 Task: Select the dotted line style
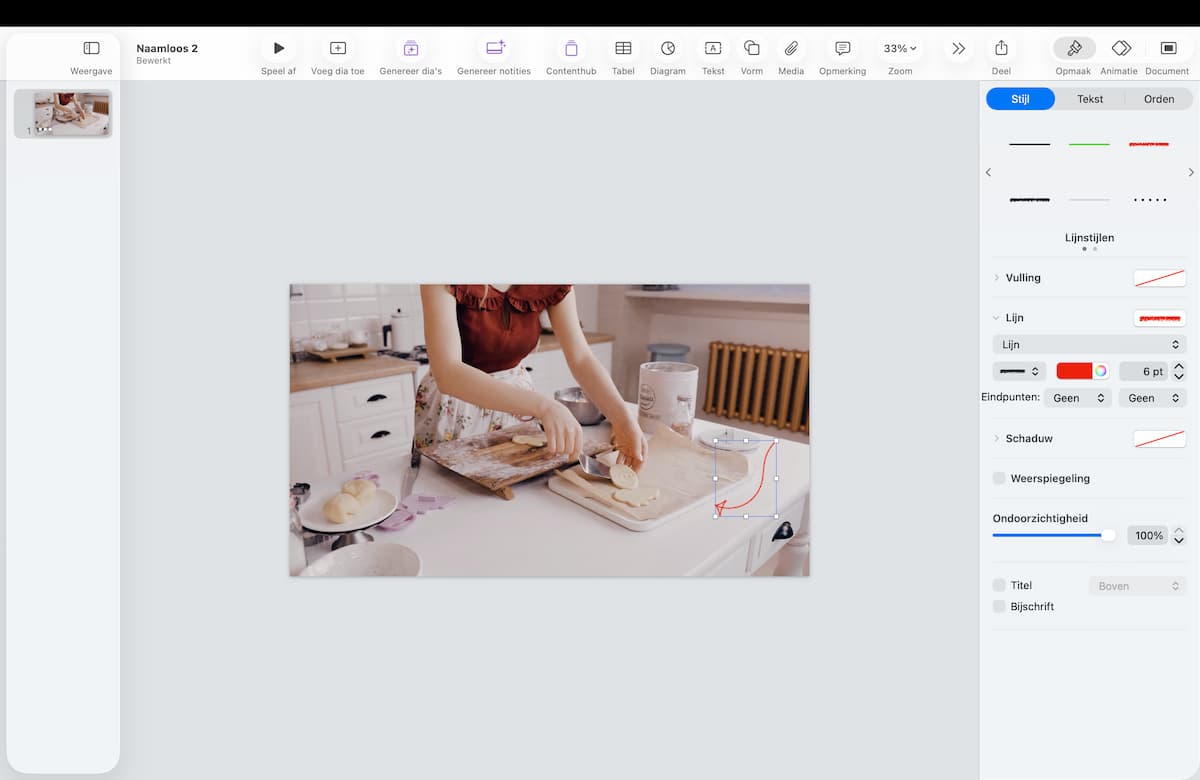click(x=1149, y=200)
